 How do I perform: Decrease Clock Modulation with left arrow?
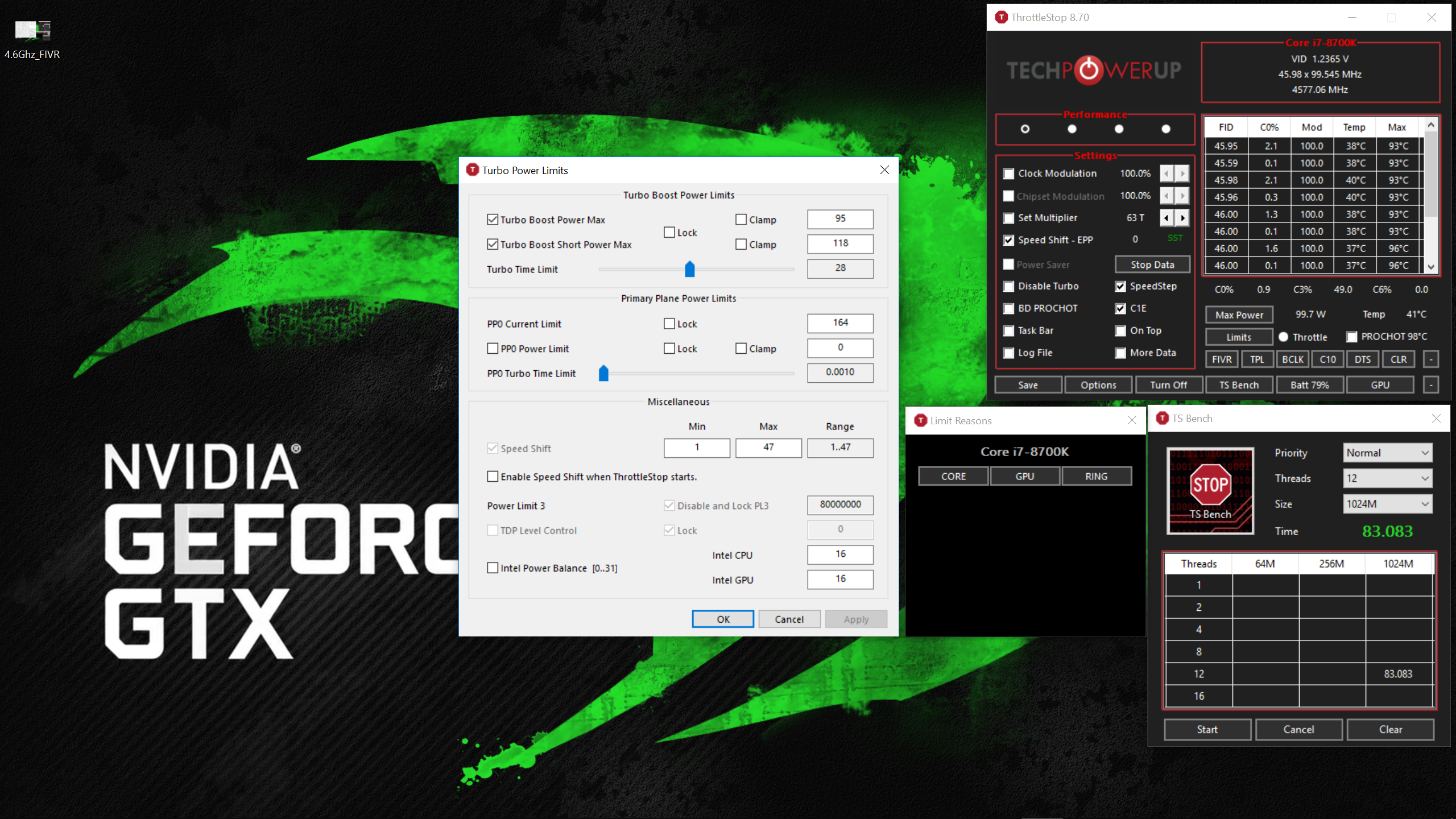(x=1167, y=173)
